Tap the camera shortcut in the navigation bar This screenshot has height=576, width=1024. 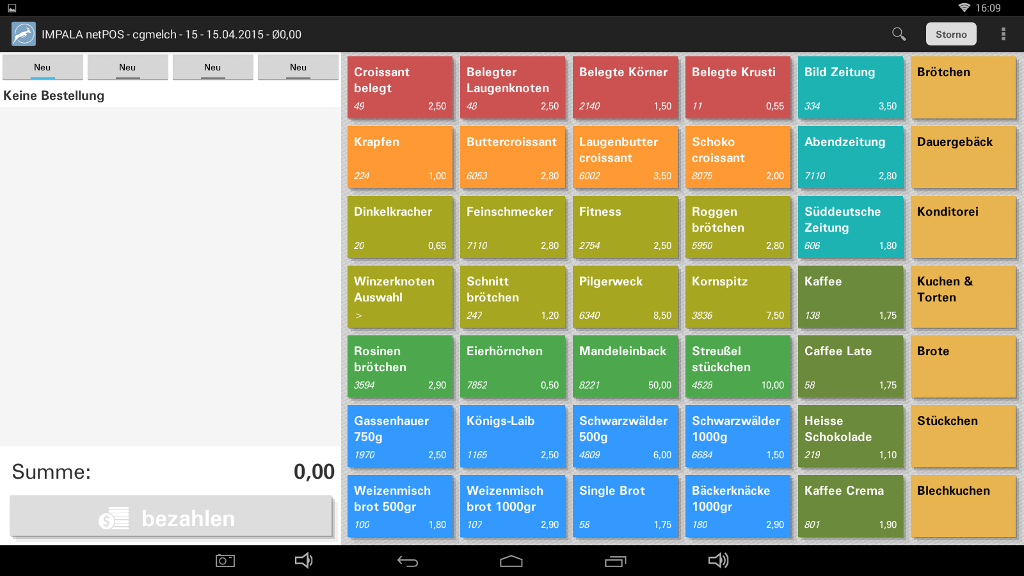pyautogui.click(x=225, y=561)
